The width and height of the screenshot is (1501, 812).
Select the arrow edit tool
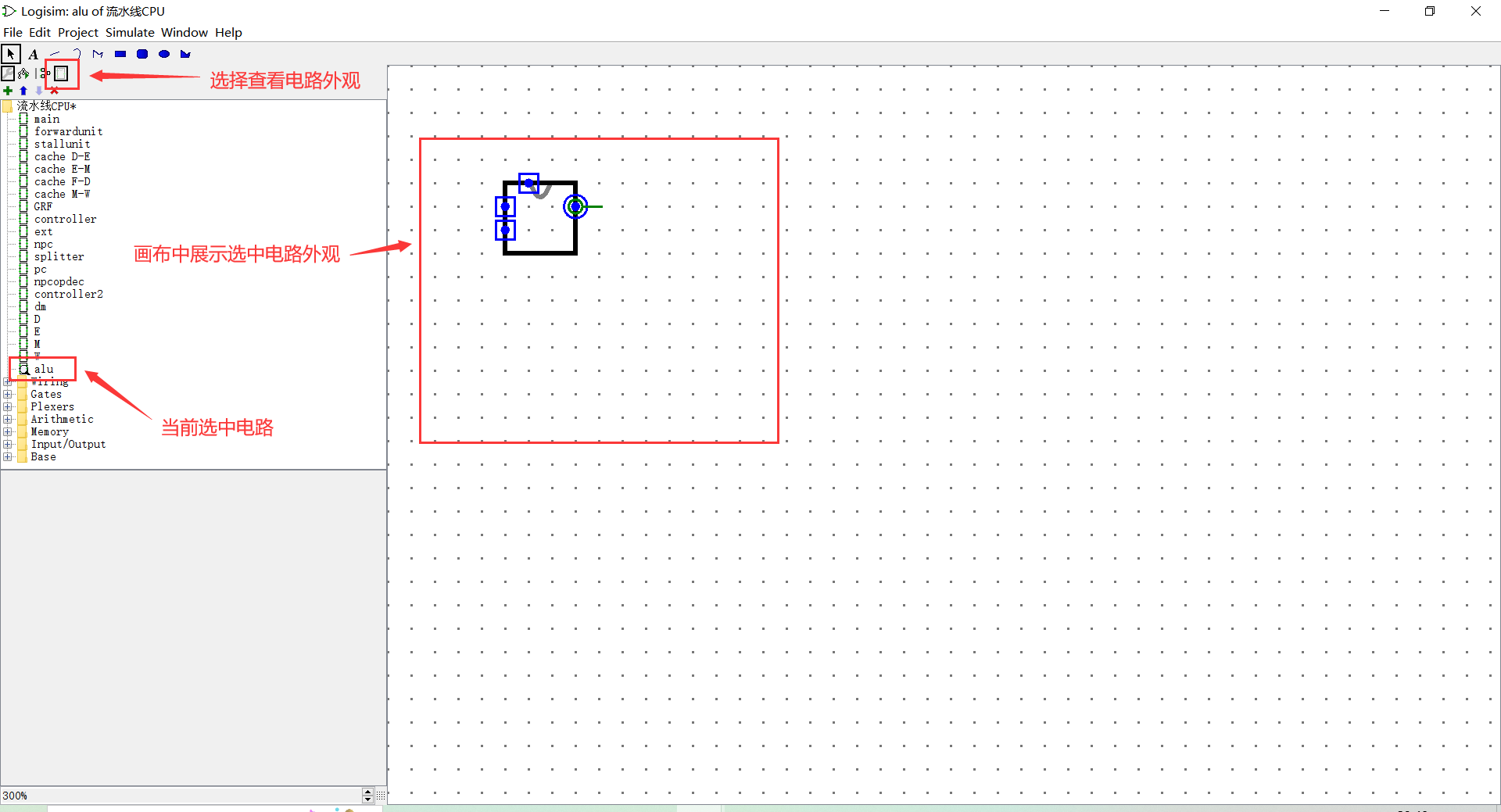point(11,54)
